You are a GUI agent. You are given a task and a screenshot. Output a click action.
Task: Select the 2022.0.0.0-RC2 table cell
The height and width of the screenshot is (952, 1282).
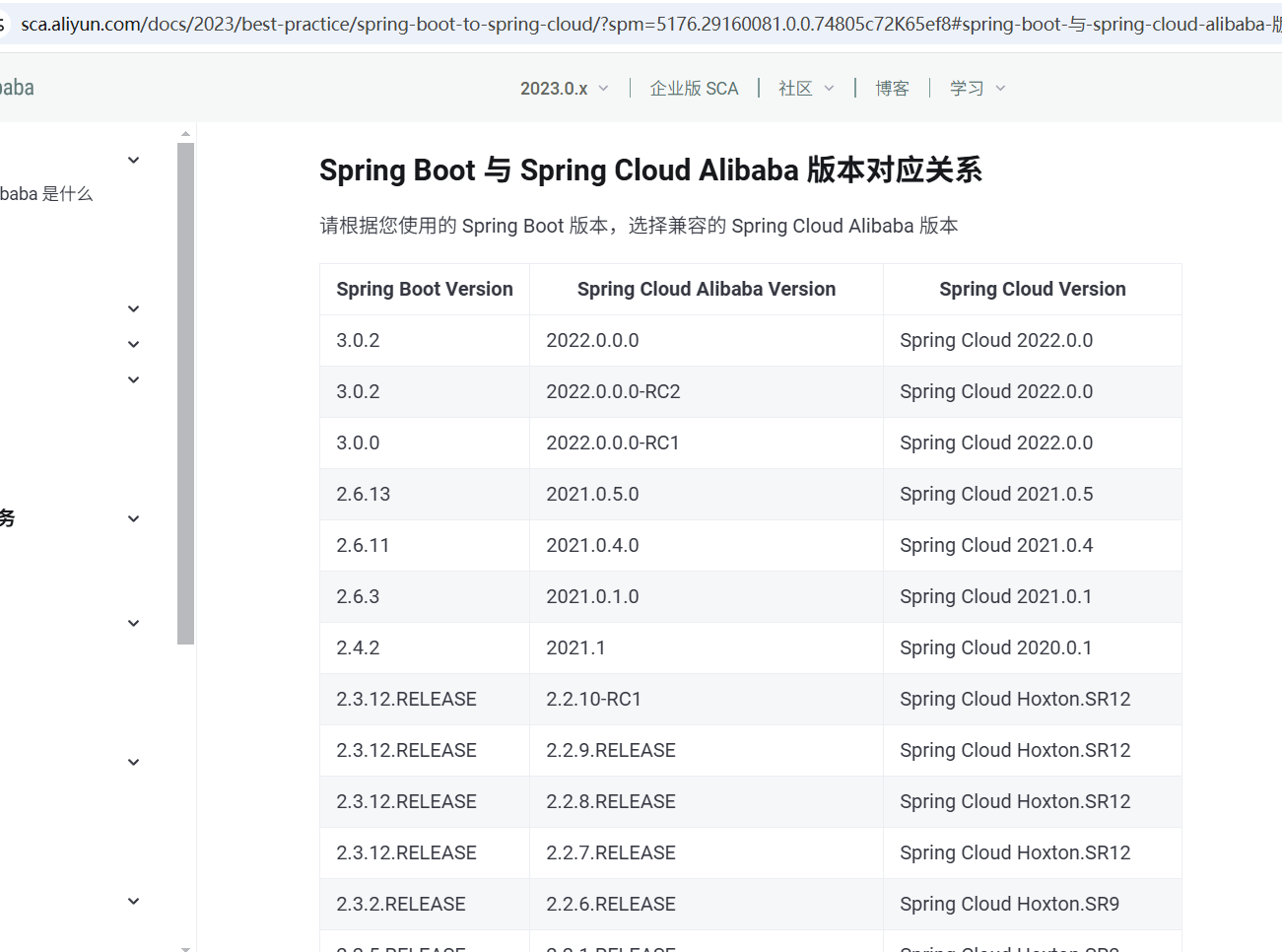(613, 391)
